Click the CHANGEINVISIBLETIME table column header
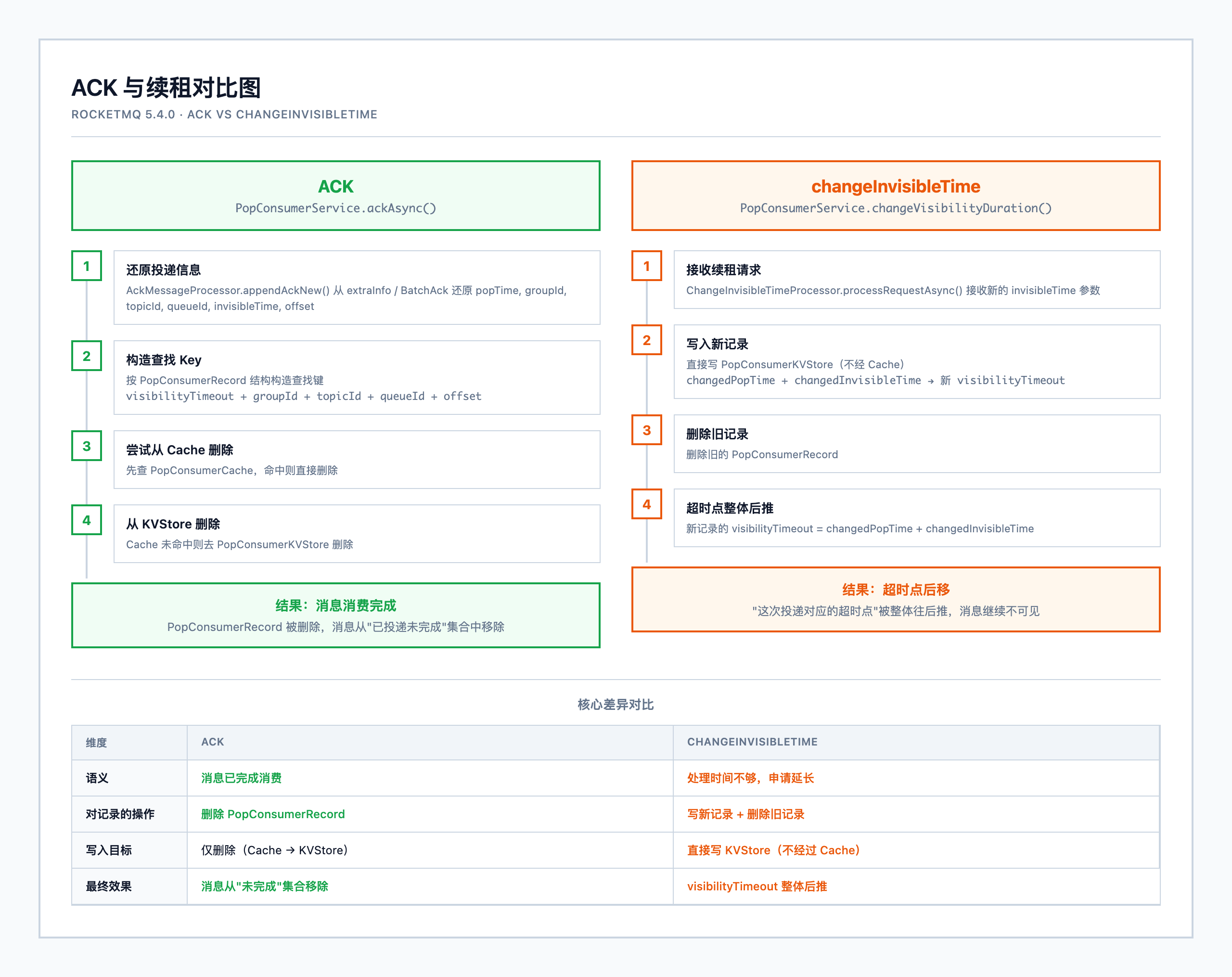This screenshot has height=977, width=1232. pos(752,742)
